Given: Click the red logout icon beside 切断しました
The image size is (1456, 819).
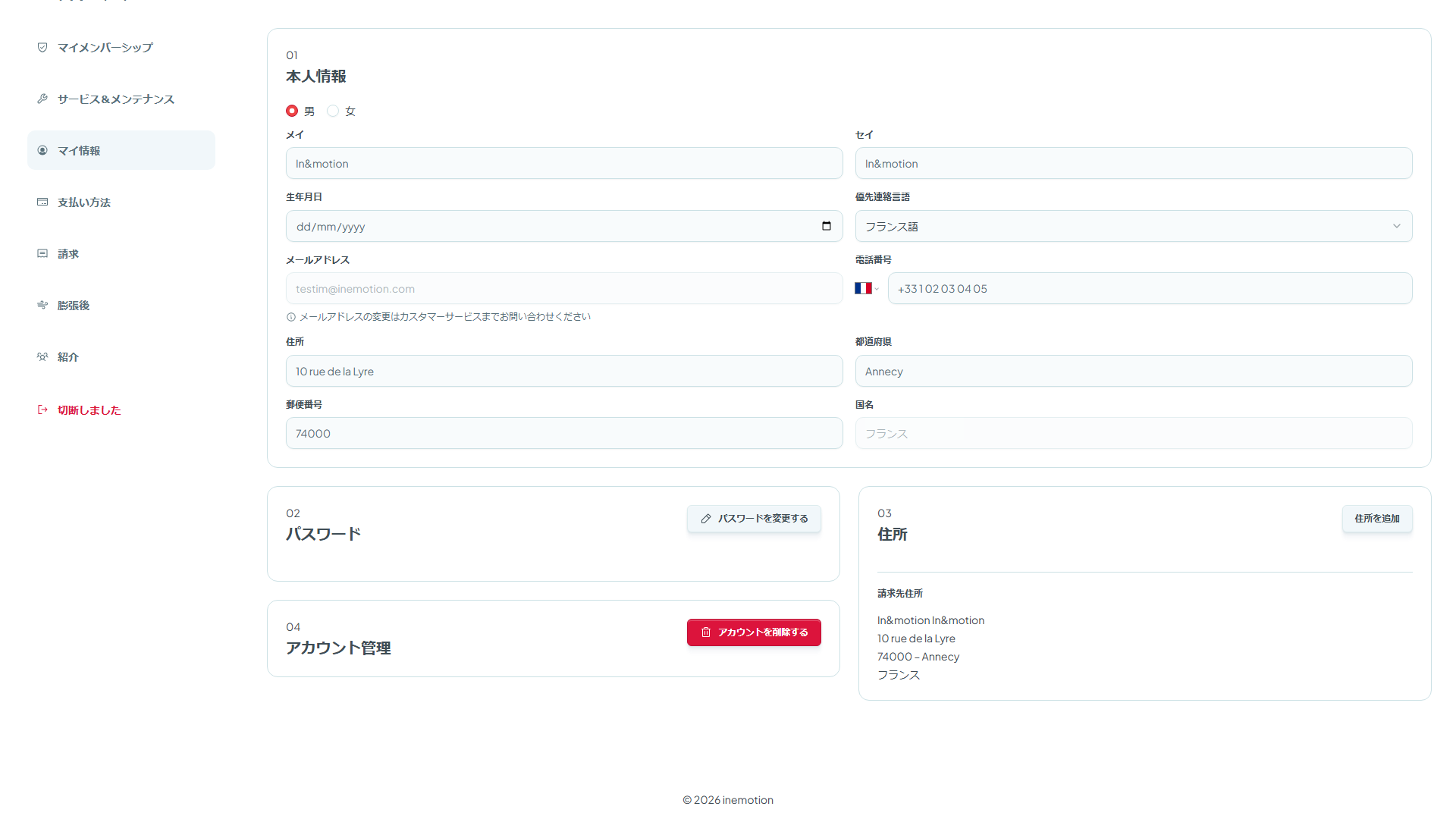Looking at the screenshot, I should [x=42, y=409].
